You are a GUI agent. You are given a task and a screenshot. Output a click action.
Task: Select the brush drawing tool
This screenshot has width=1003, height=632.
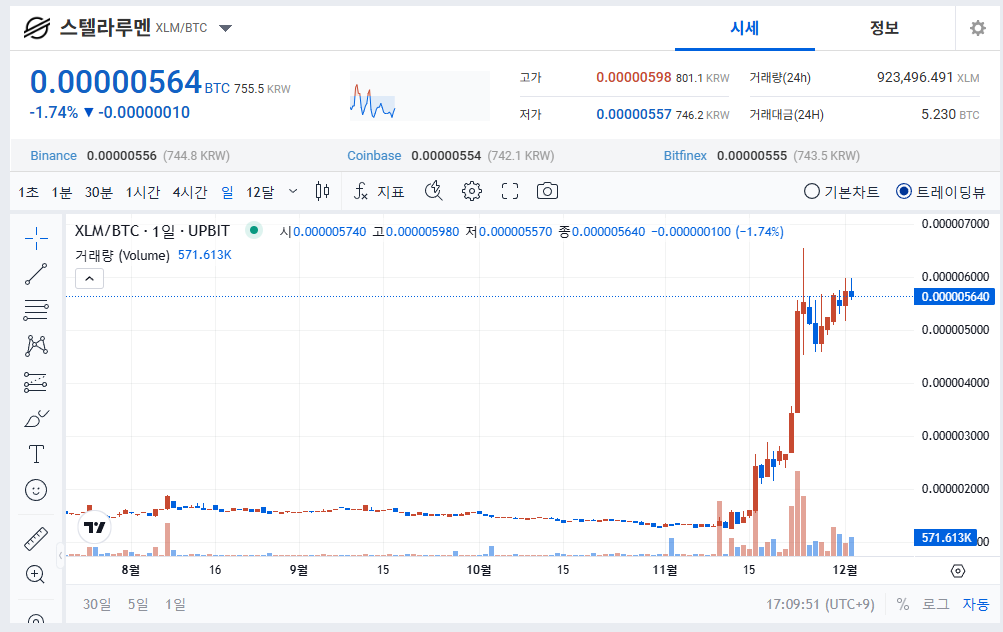pos(36,418)
